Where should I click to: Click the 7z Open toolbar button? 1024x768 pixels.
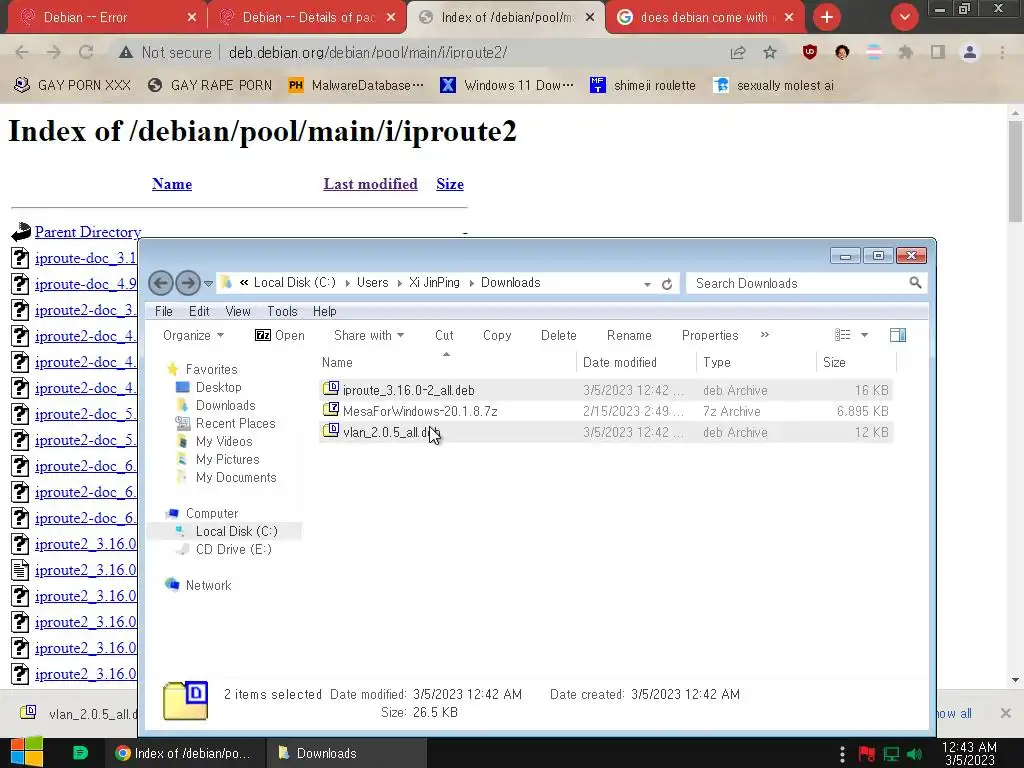[280, 335]
